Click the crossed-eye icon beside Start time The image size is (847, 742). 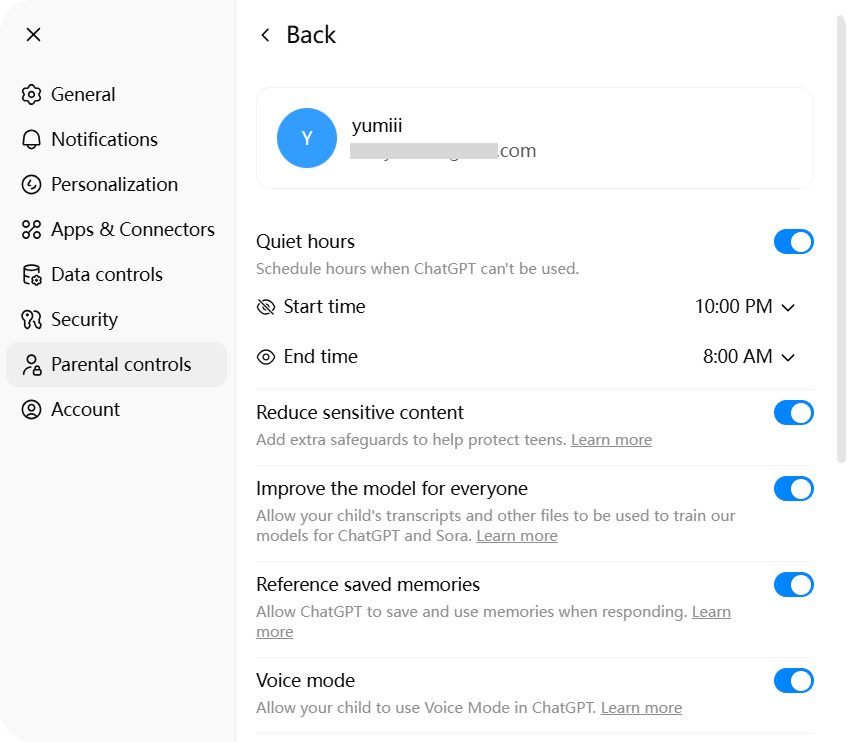[265, 307]
